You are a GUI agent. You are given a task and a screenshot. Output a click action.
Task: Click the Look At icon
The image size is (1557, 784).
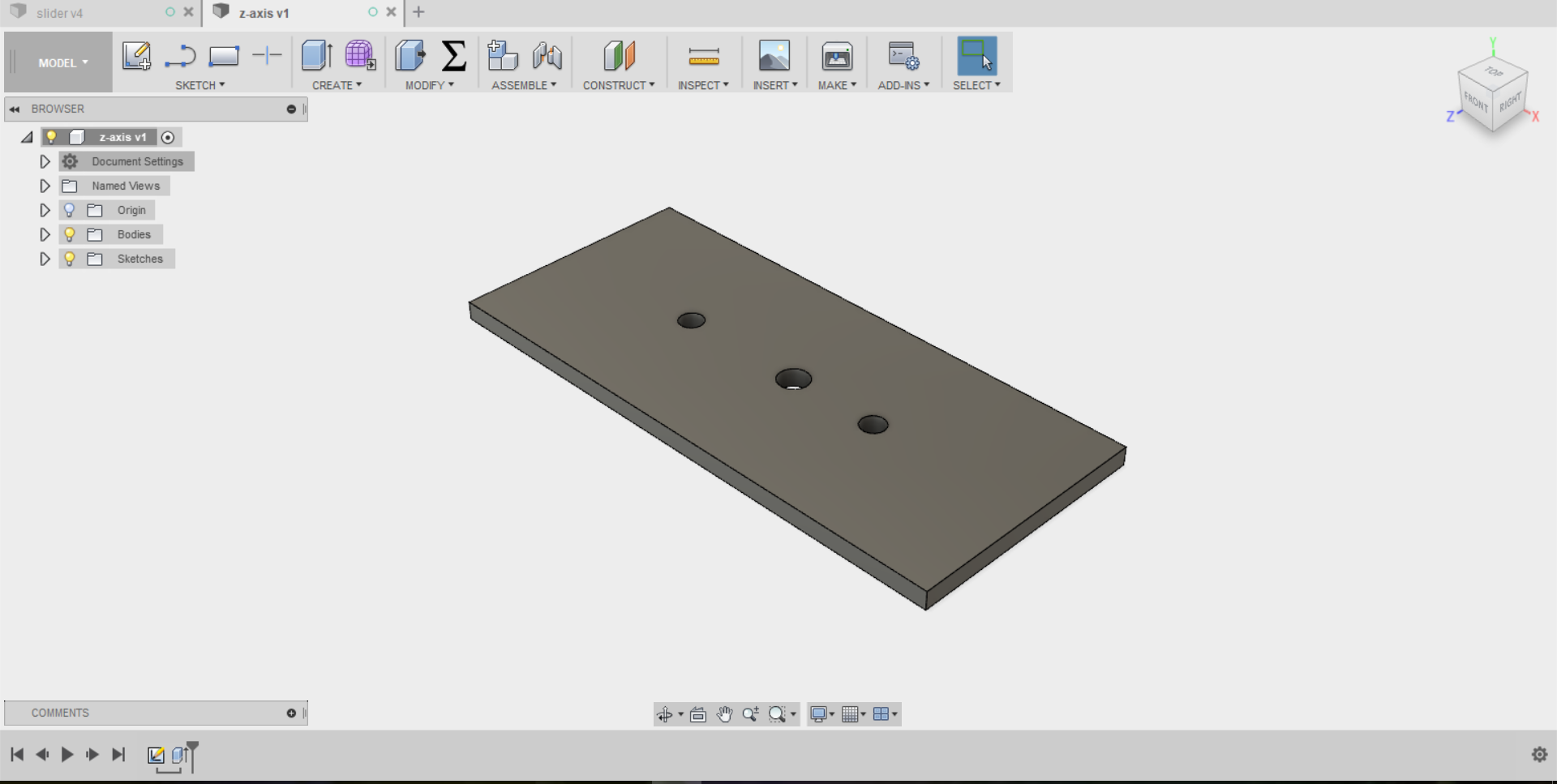pyautogui.click(x=698, y=714)
